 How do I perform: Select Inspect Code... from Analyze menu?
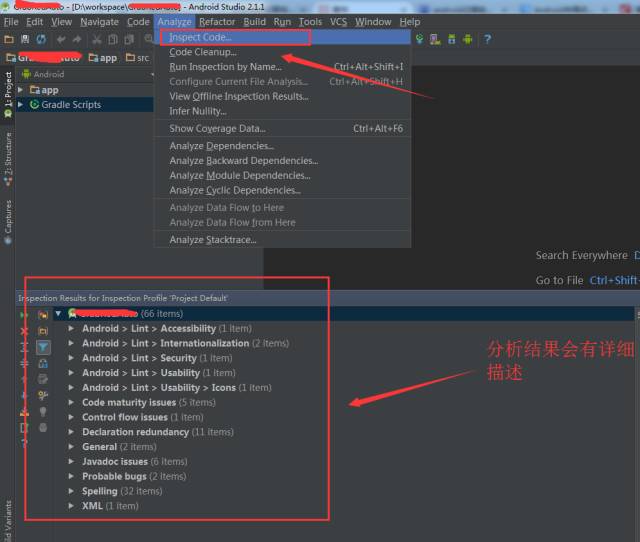click(282, 37)
